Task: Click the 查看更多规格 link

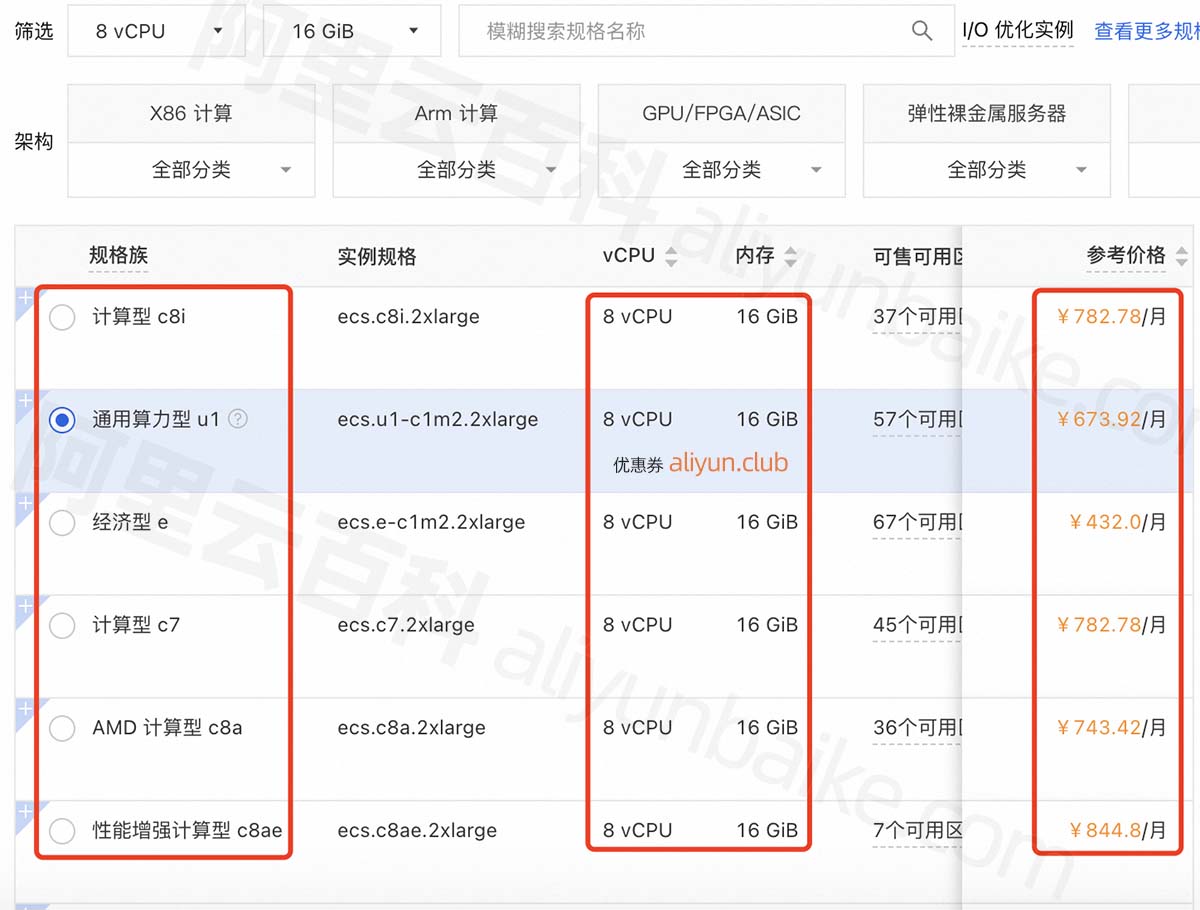Action: point(1147,31)
